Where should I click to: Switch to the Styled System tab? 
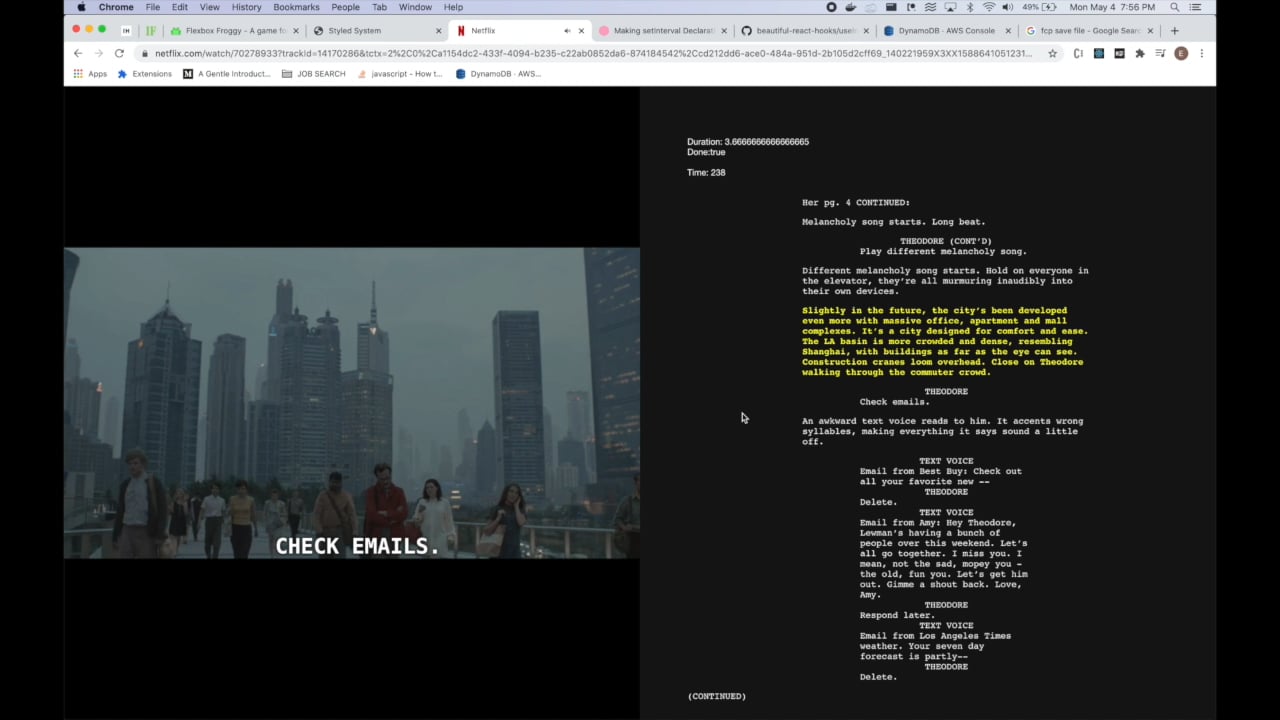[x=377, y=31]
